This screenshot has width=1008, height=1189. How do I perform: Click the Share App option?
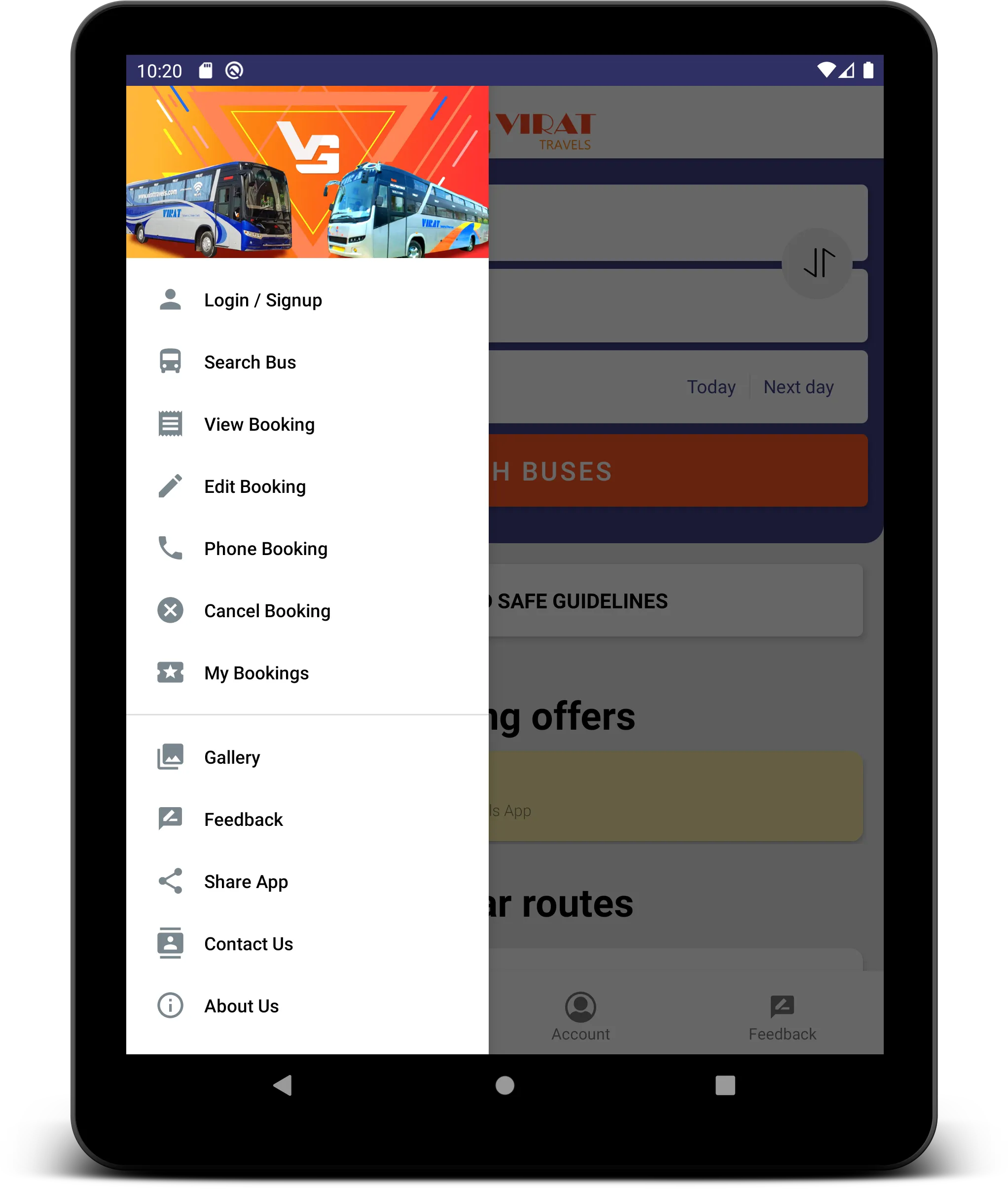click(246, 881)
